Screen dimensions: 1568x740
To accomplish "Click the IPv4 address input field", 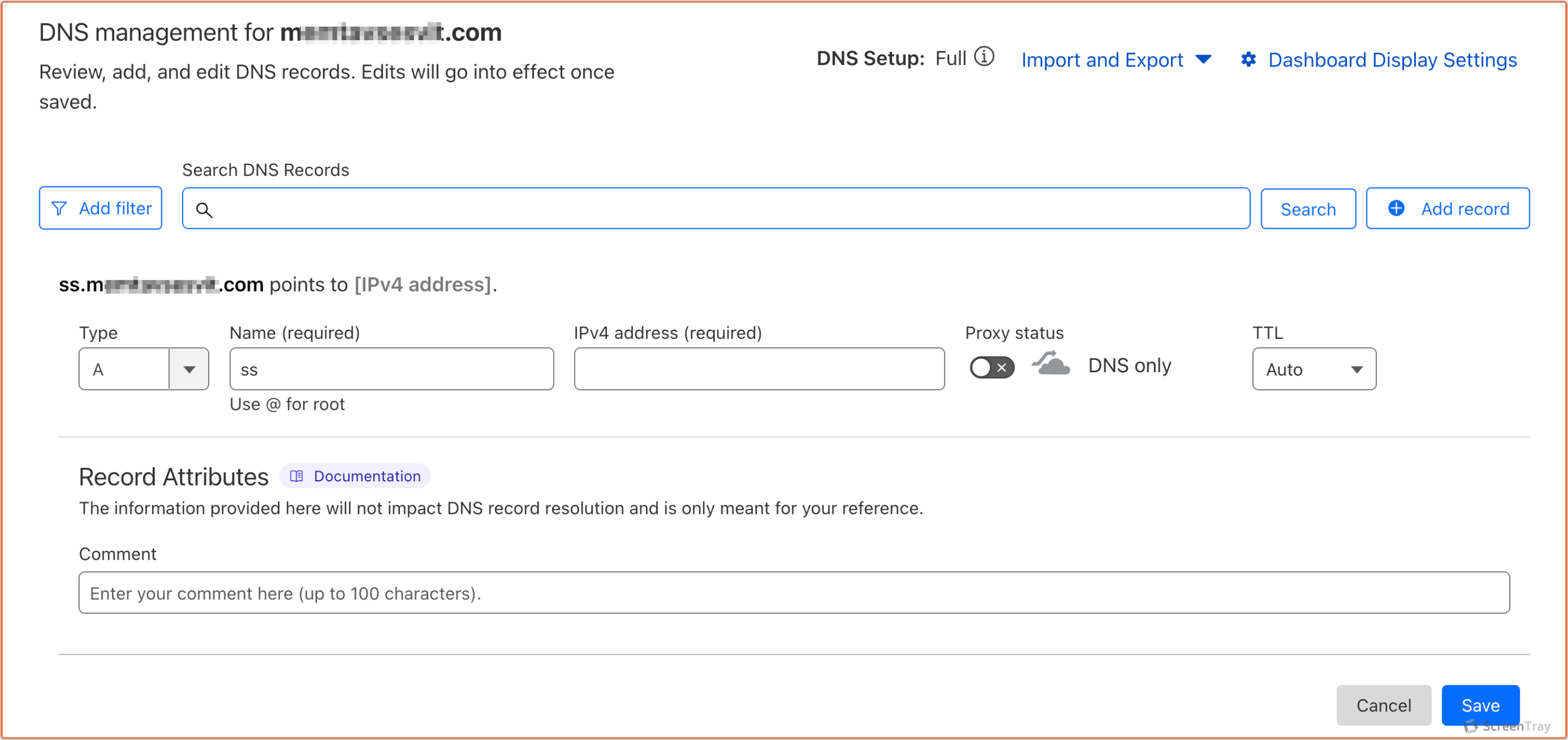I will point(758,368).
